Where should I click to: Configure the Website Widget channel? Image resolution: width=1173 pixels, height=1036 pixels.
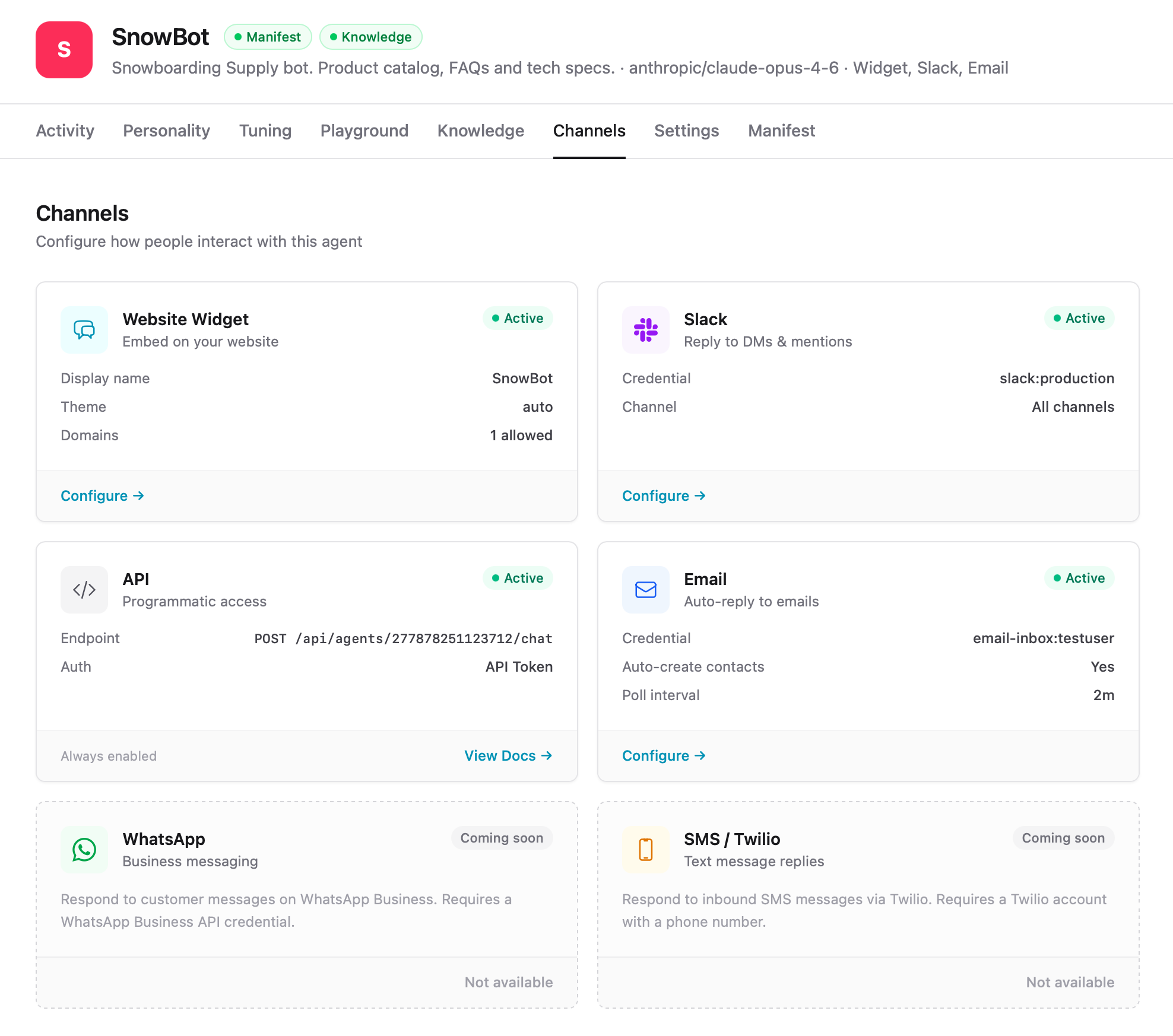[102, 495]
